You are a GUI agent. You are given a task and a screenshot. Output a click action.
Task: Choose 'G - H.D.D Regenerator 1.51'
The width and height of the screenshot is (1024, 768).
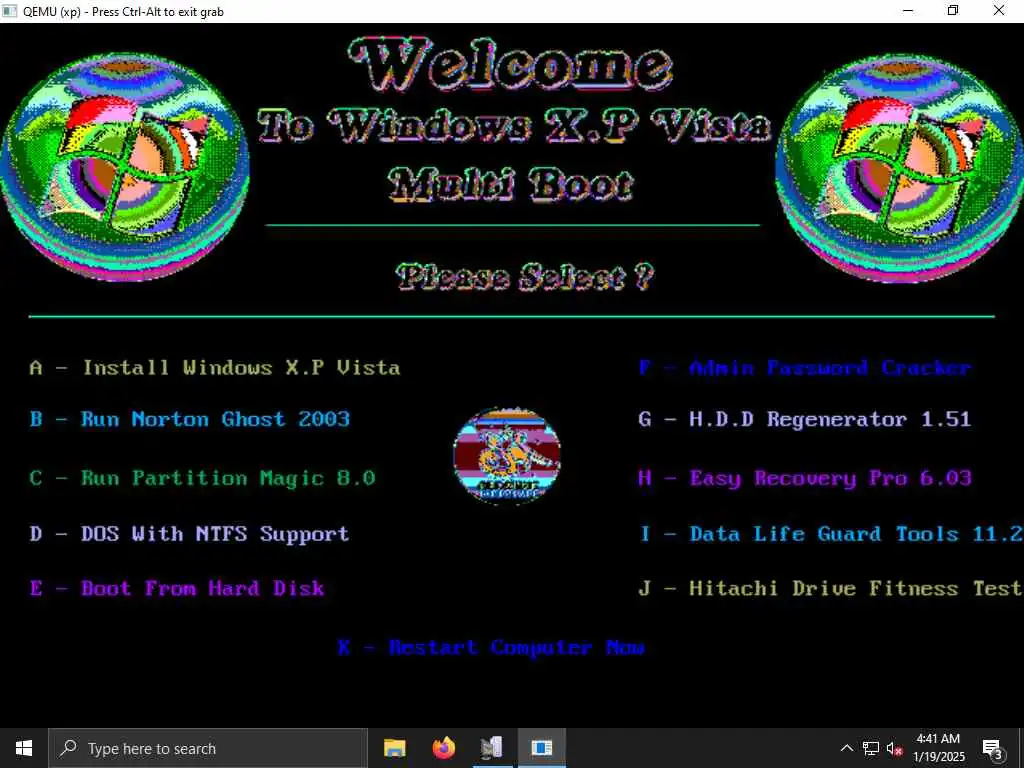(805, 419)
